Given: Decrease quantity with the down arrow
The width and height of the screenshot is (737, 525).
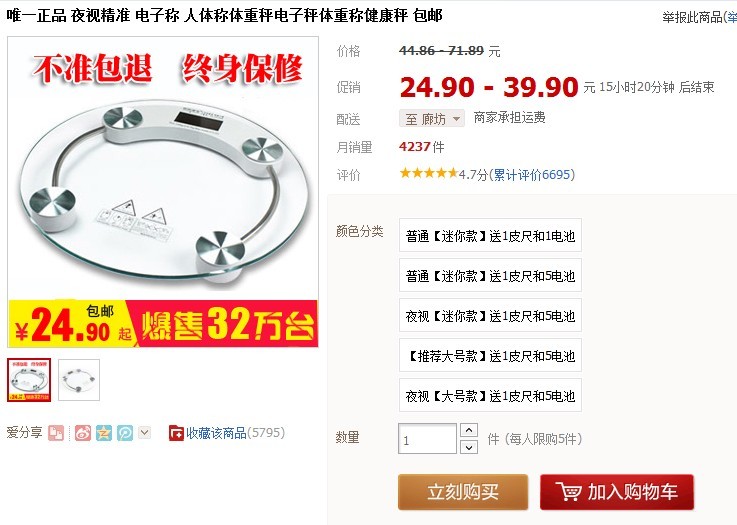Looking at the screenshot, I should pyautogui.click(x=469, y=447).
